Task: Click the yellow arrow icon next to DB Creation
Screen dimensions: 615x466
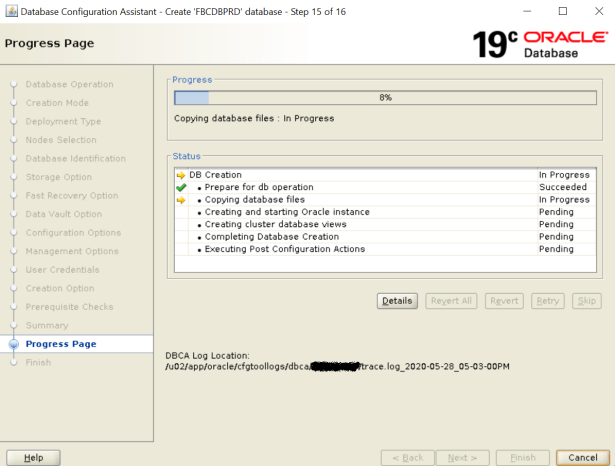Action: (x=181, y=175)
